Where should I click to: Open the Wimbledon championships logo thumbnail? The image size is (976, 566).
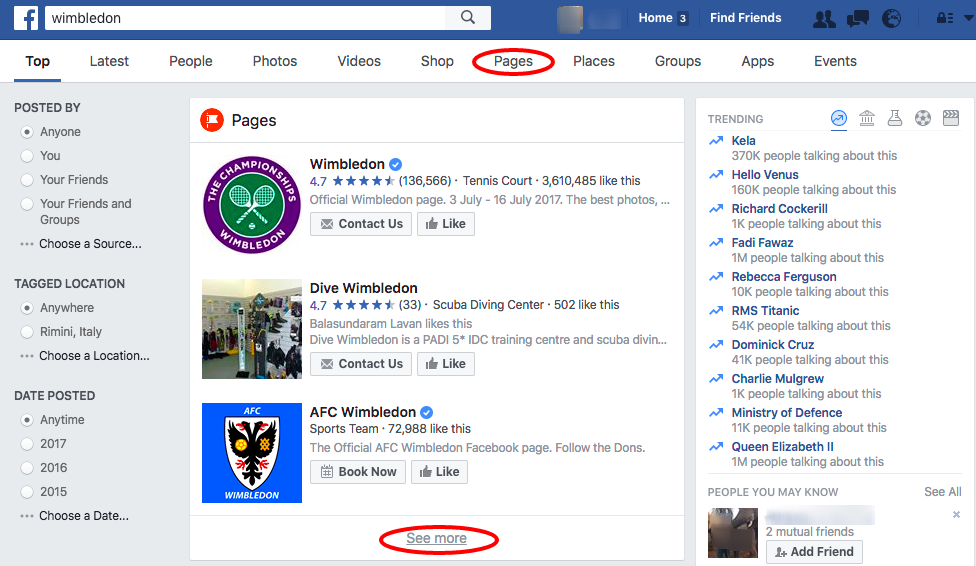[x=251, y=204]
